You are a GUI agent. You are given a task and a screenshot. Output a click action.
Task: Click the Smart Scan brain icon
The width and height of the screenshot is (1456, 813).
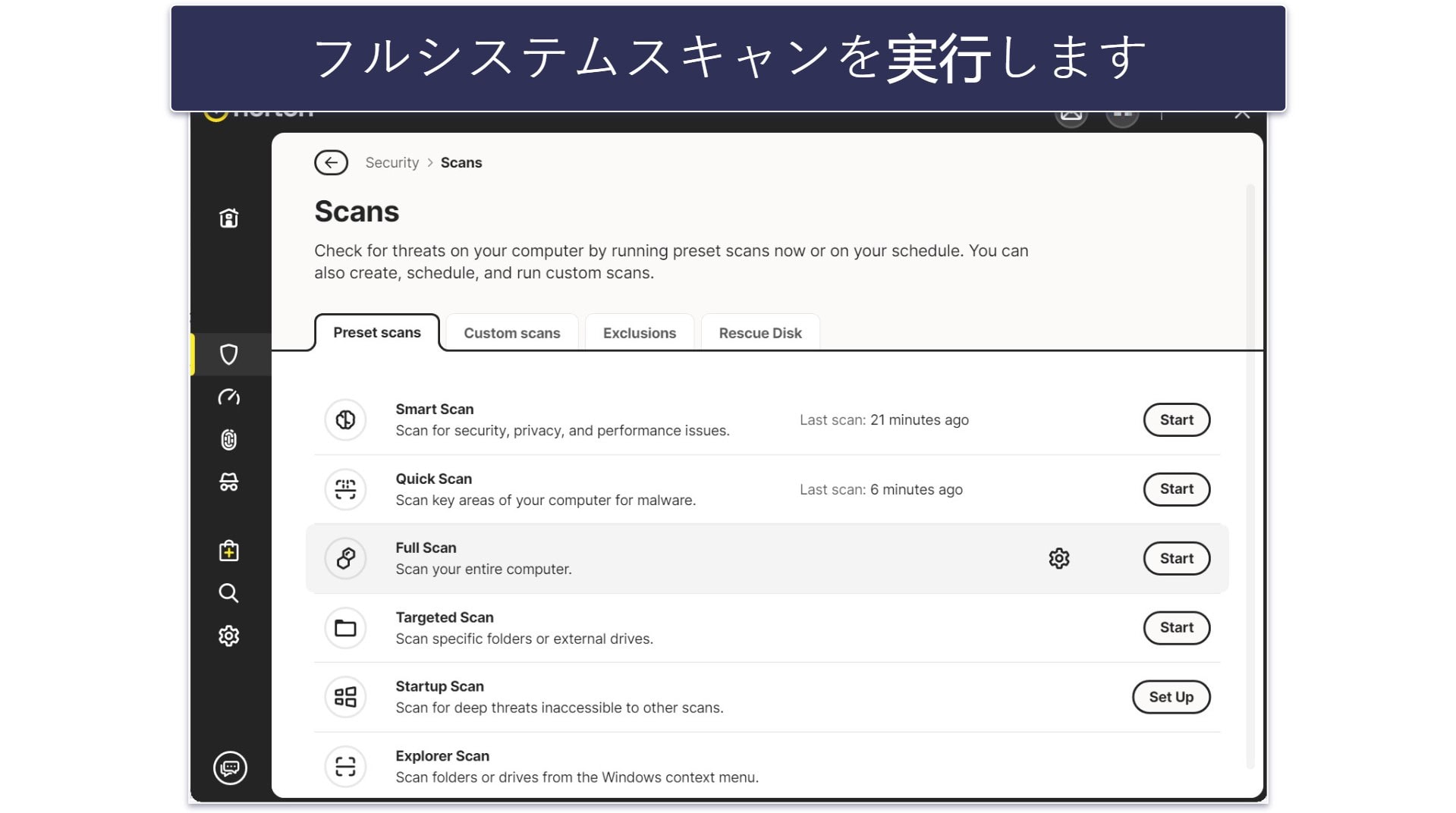345,419
